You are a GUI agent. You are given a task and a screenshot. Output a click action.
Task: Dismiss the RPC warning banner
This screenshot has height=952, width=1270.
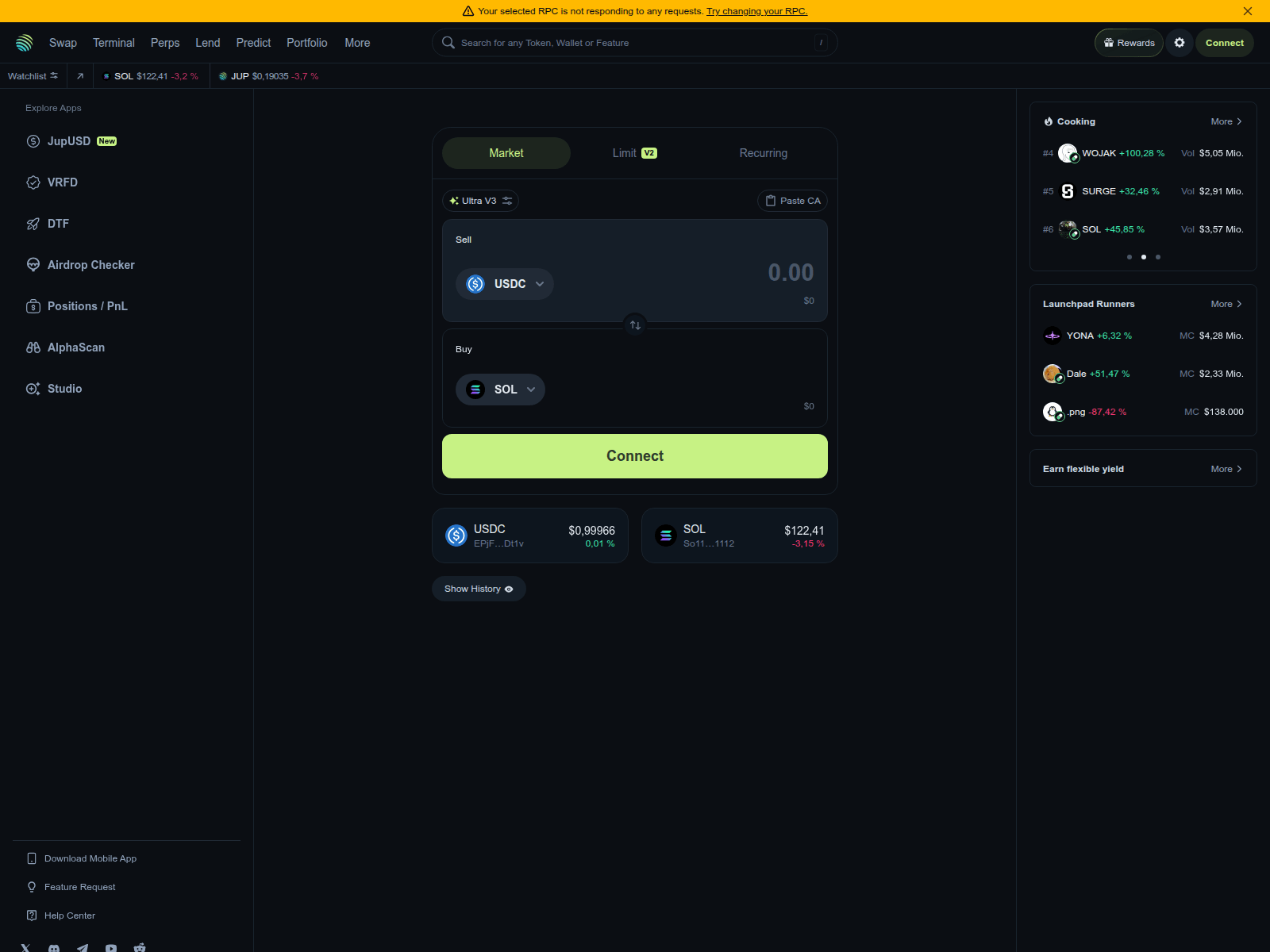[1248, 11]
